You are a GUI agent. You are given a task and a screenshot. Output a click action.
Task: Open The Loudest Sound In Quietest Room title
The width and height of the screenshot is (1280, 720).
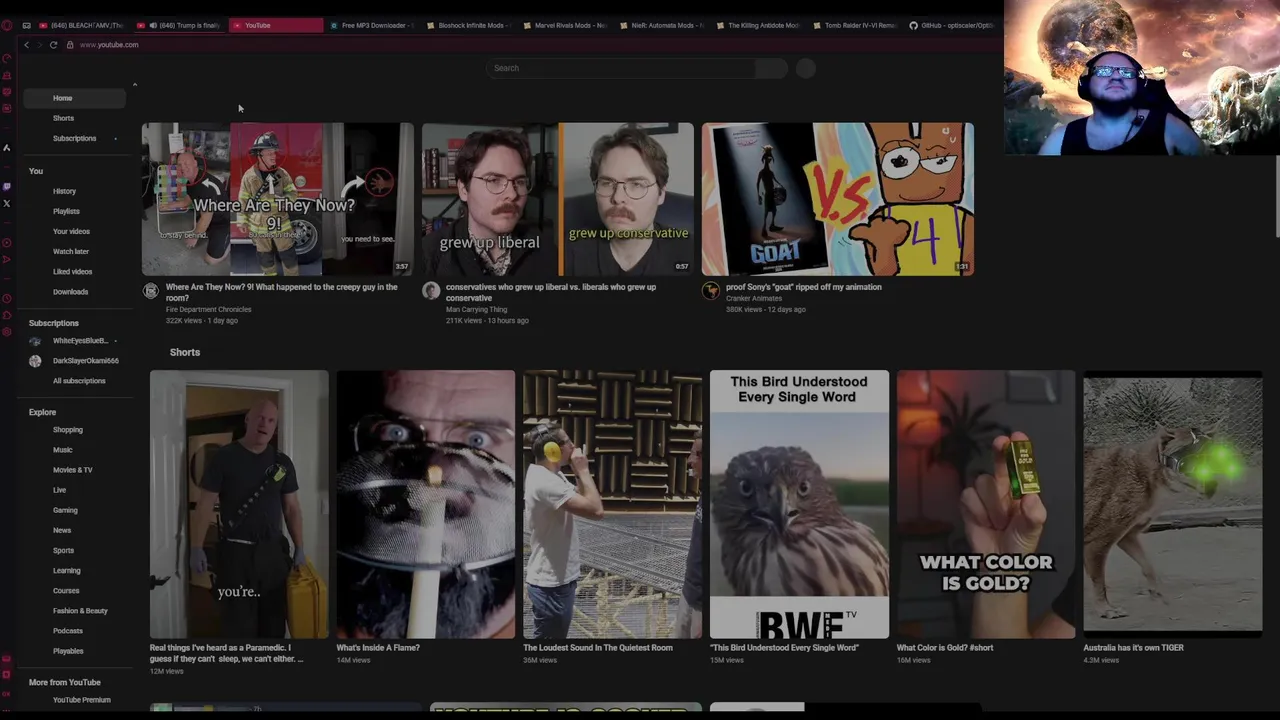tap(598, 648)
